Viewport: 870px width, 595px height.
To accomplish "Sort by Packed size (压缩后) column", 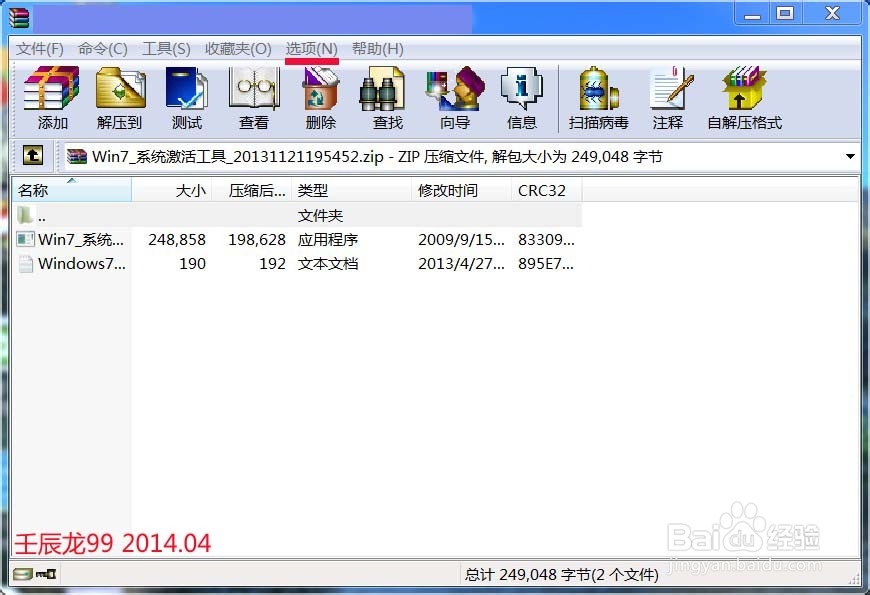I will (251, 190).
